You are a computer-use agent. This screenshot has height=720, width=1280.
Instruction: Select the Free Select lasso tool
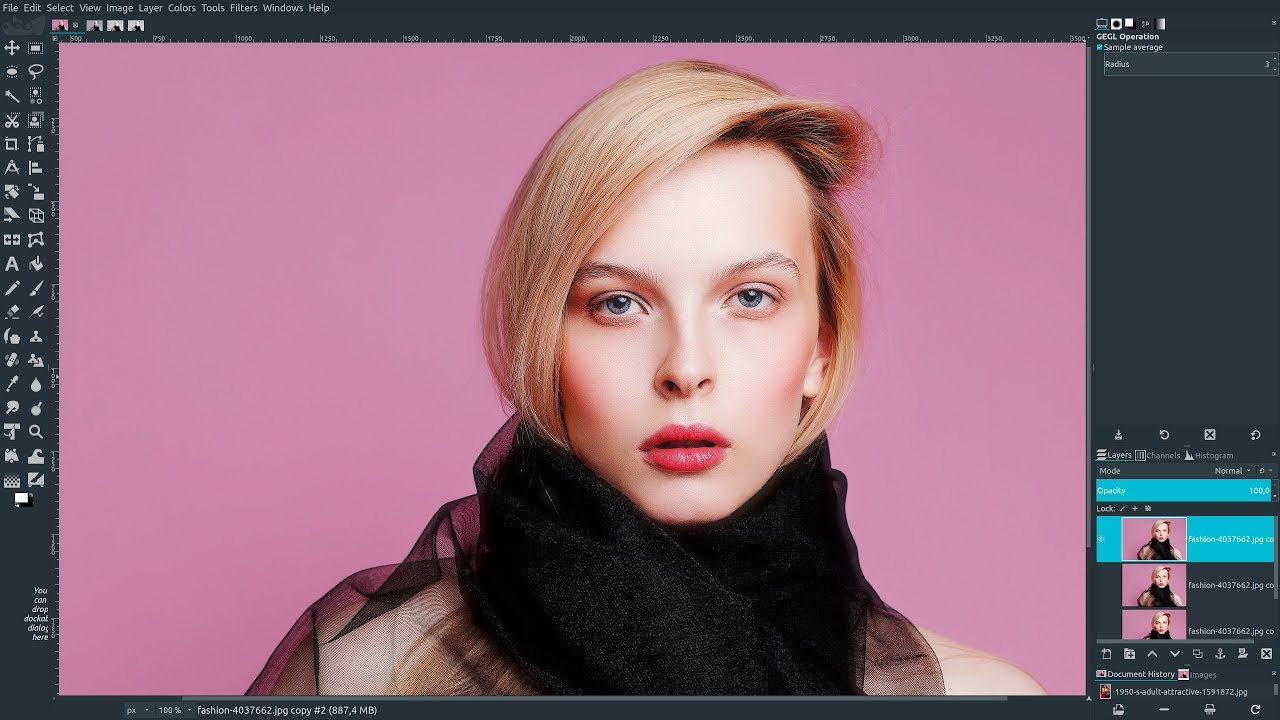(x=36, y=71)
